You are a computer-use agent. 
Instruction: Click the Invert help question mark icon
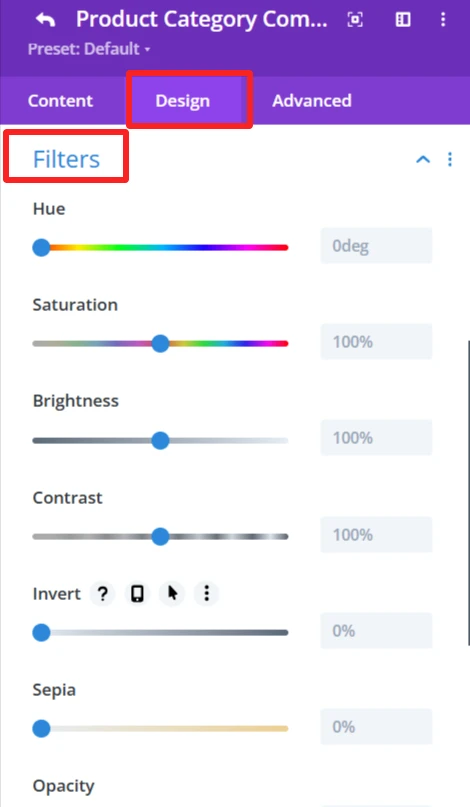[102, 593]
